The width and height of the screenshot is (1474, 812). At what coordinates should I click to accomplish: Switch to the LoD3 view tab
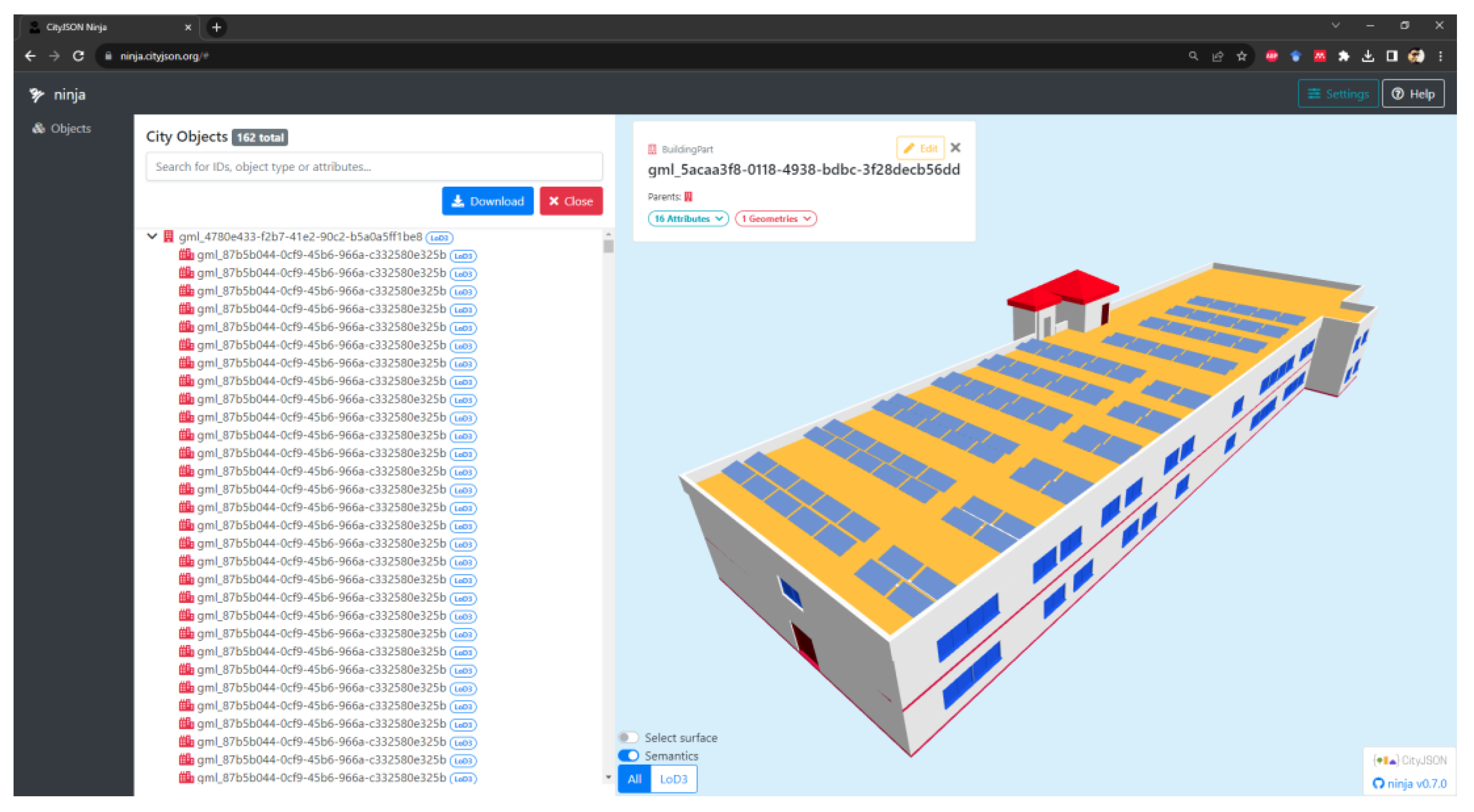pyautogui.click(x=673, y=779)
